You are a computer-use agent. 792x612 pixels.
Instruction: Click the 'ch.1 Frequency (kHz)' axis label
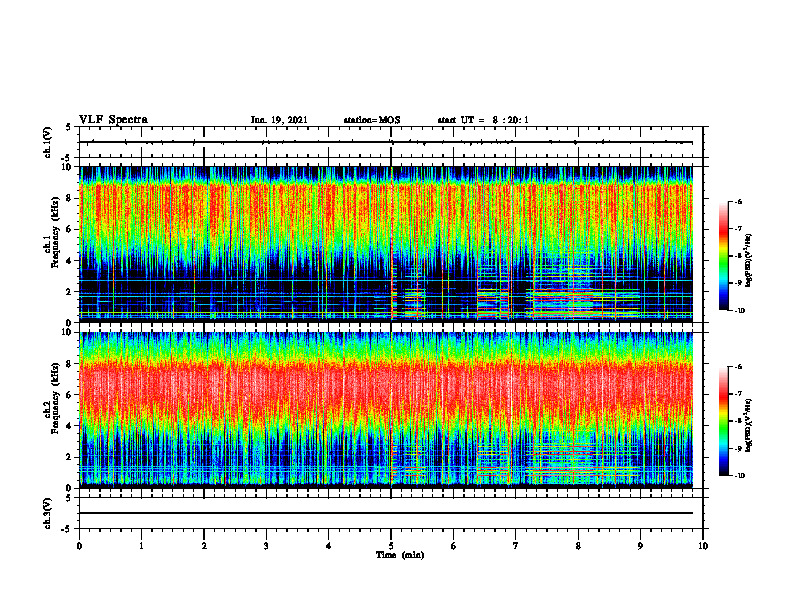[x=52, y=232]
